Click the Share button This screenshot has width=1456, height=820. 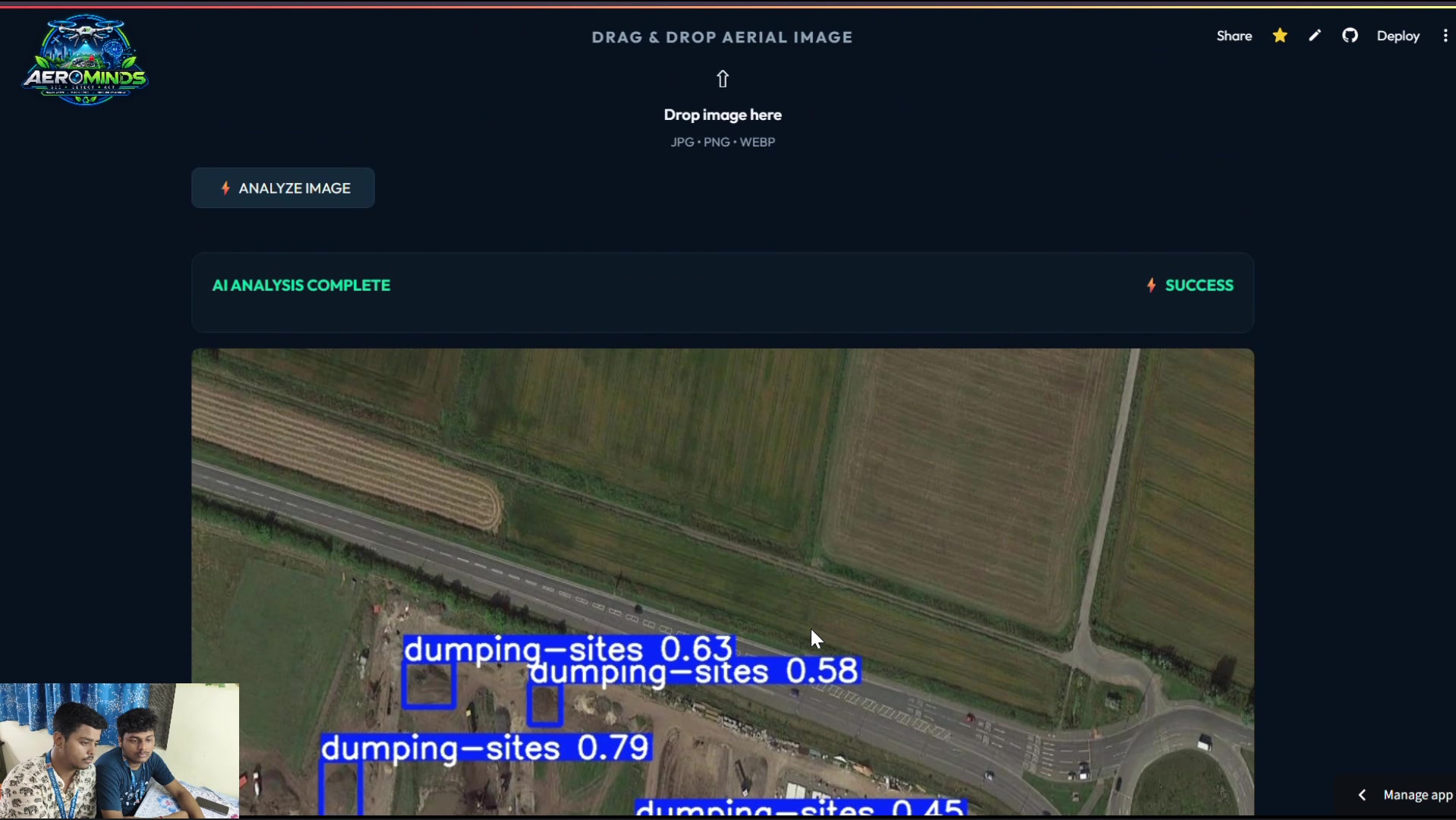click(1234, 36)
